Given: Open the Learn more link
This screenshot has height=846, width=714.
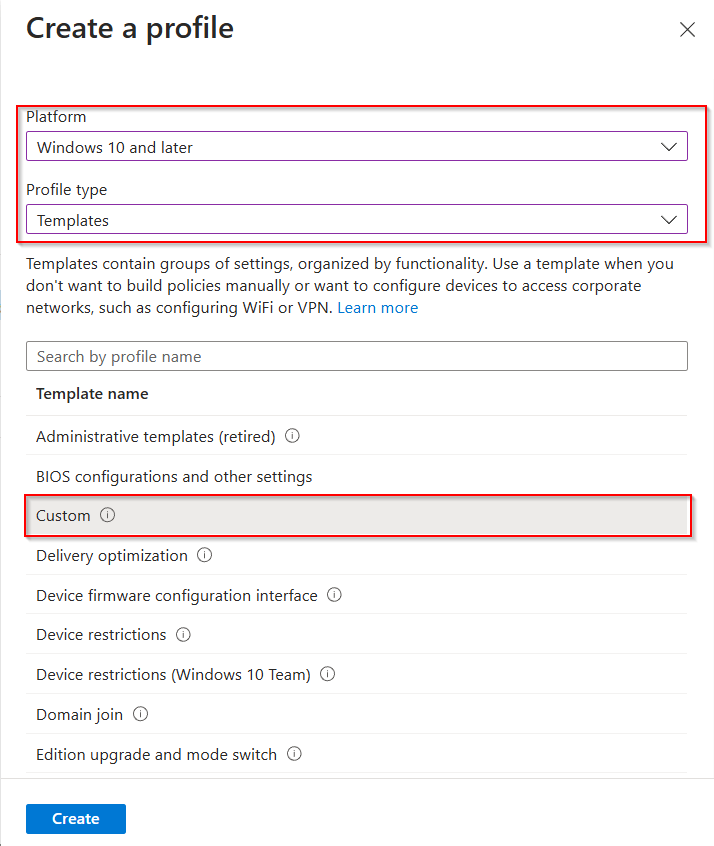Looking at the screenshot, I should [377, 308].
